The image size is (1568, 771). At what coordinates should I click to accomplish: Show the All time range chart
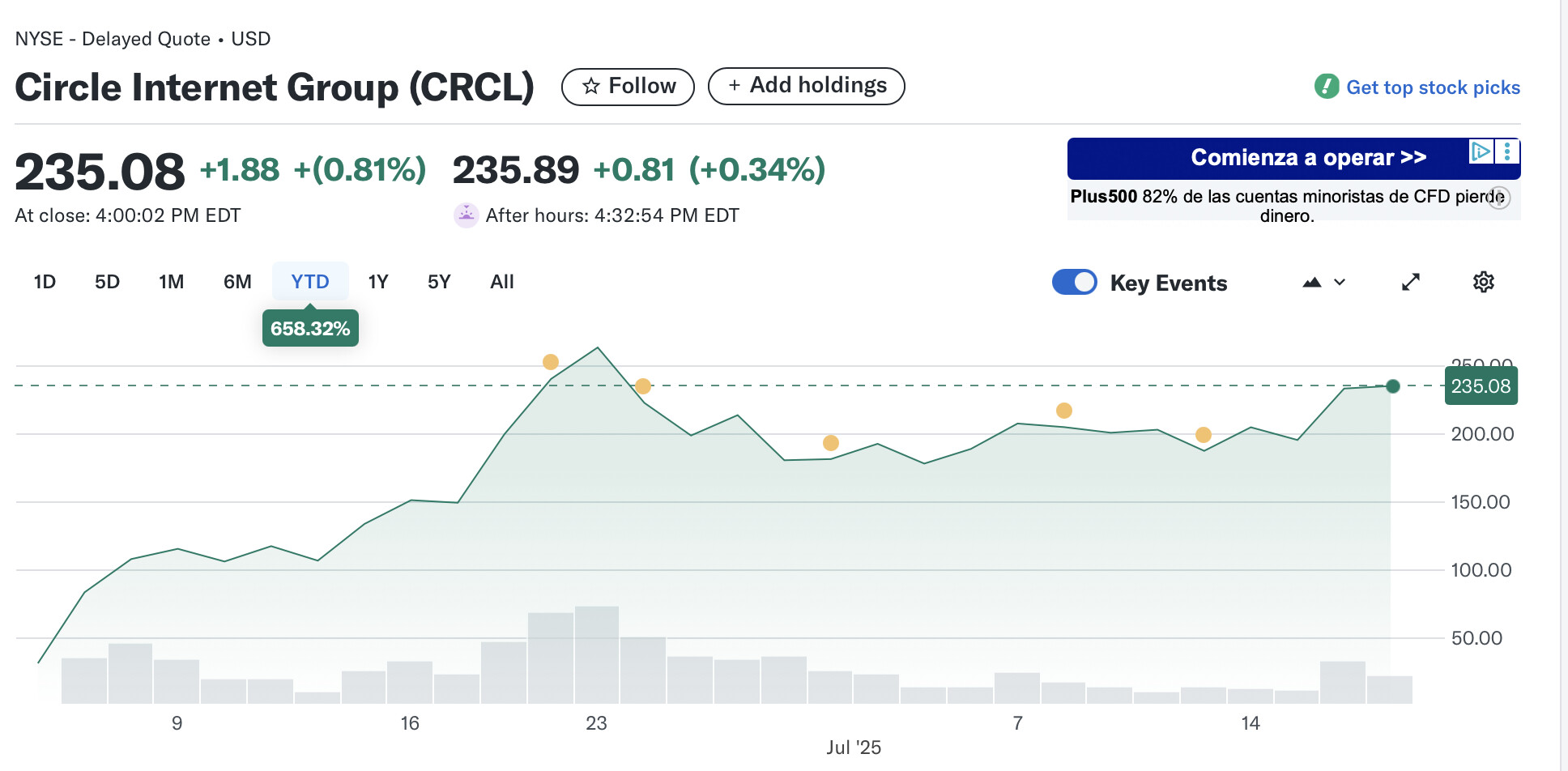(x=502, y=281)
